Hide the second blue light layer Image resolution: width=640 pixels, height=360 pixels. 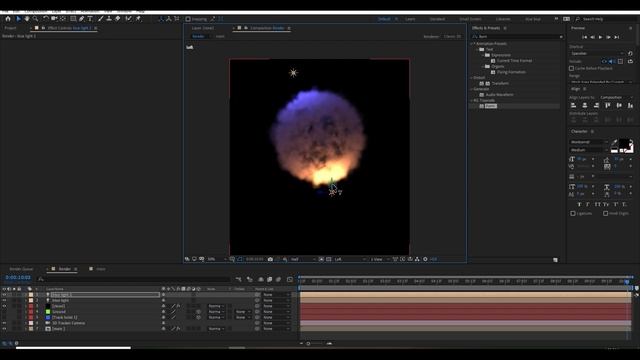(4, 300)
